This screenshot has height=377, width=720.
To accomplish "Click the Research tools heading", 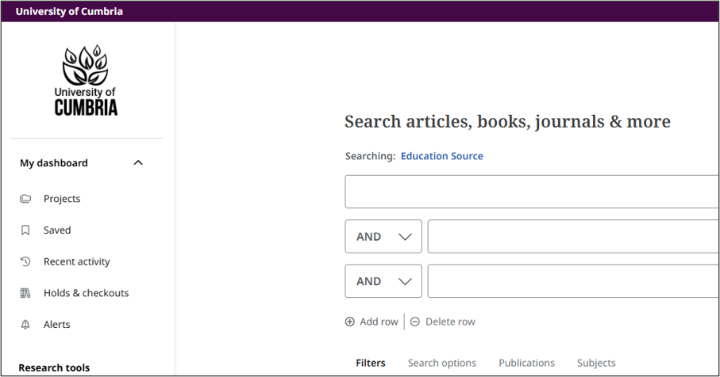I will [x=54, y=368].
